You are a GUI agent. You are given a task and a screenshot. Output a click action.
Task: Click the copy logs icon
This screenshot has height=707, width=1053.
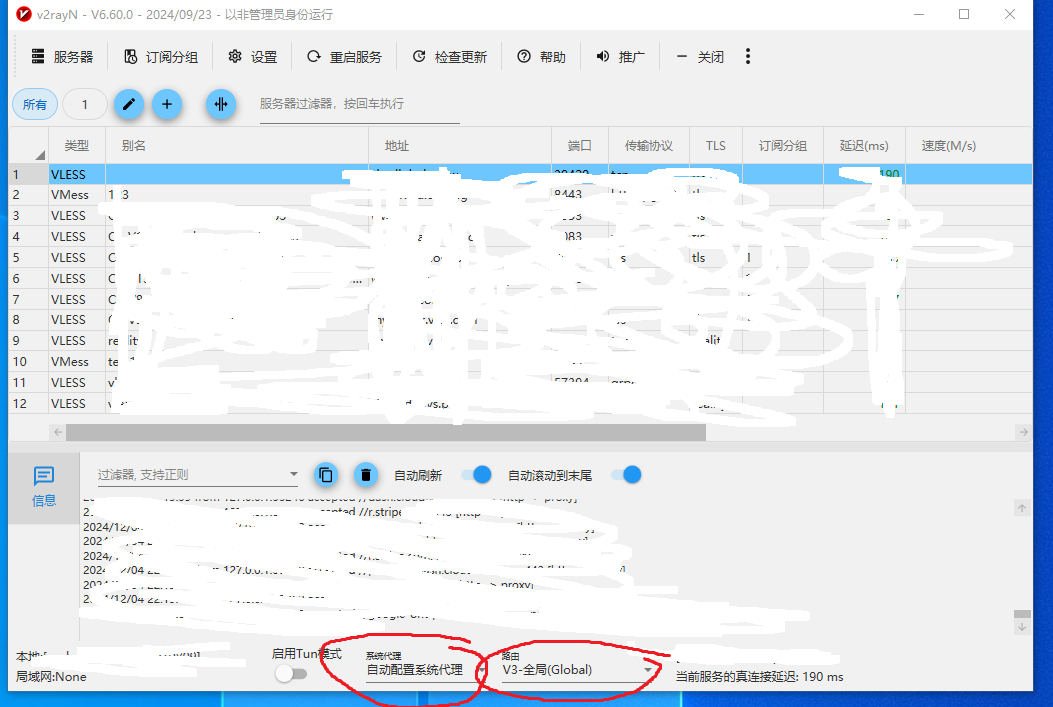click(326, 474)
